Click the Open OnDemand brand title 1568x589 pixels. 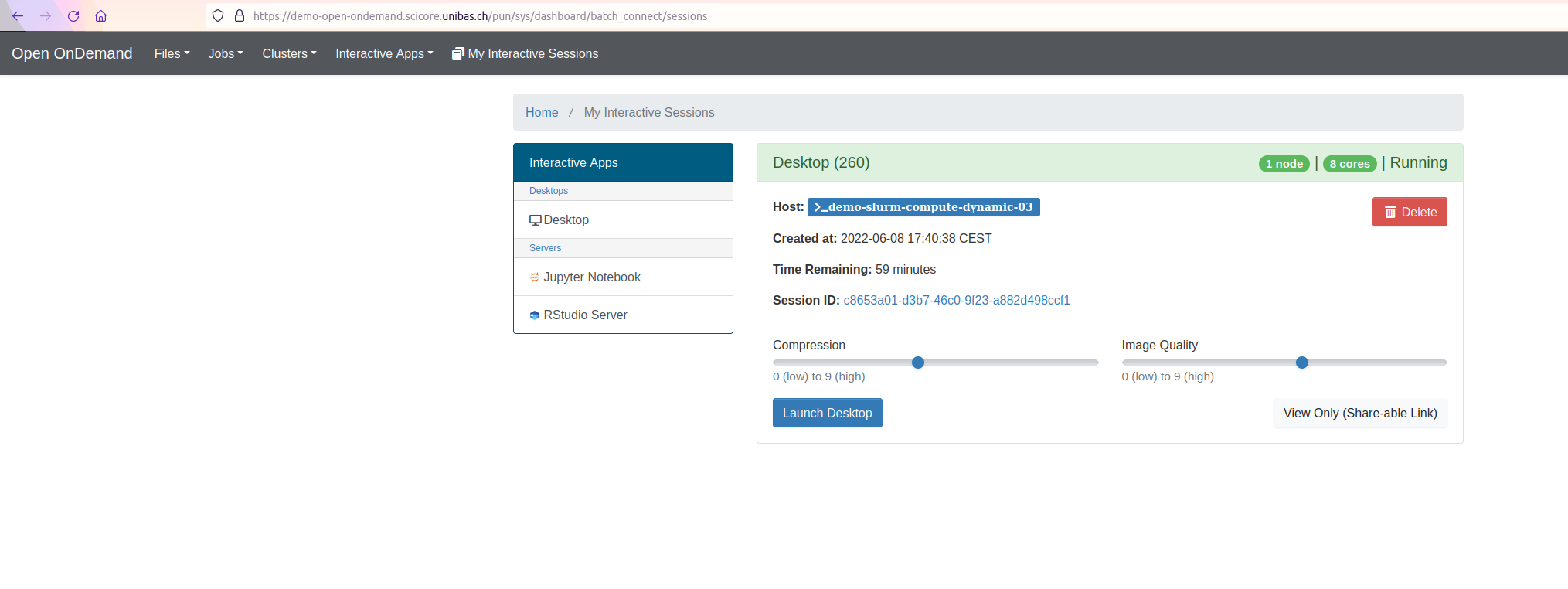pyautogui.click(x=72, y=54)
